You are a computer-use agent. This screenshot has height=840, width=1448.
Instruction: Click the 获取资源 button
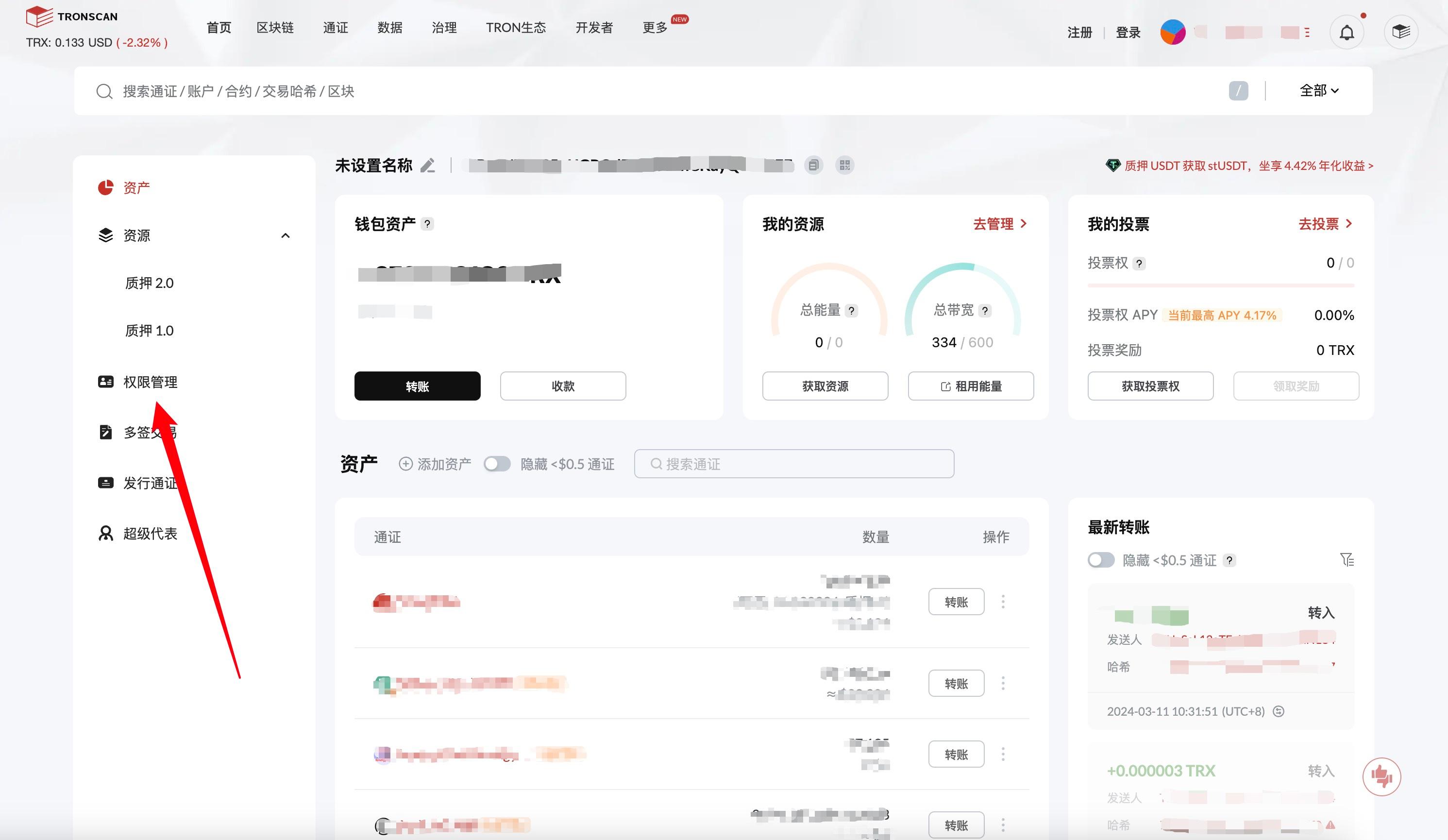point(825,386)
